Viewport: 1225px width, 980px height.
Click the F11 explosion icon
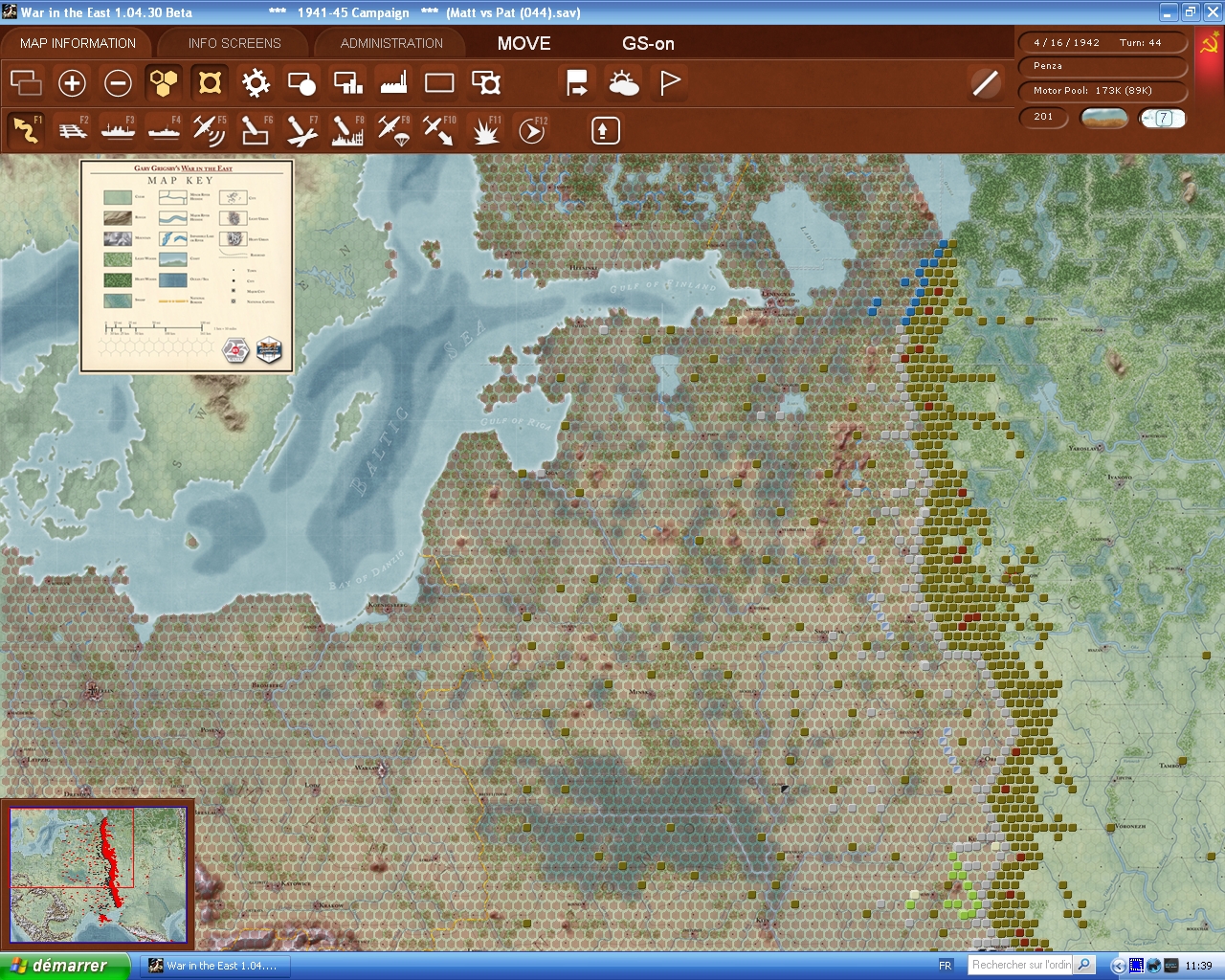(x=486, y=130)
